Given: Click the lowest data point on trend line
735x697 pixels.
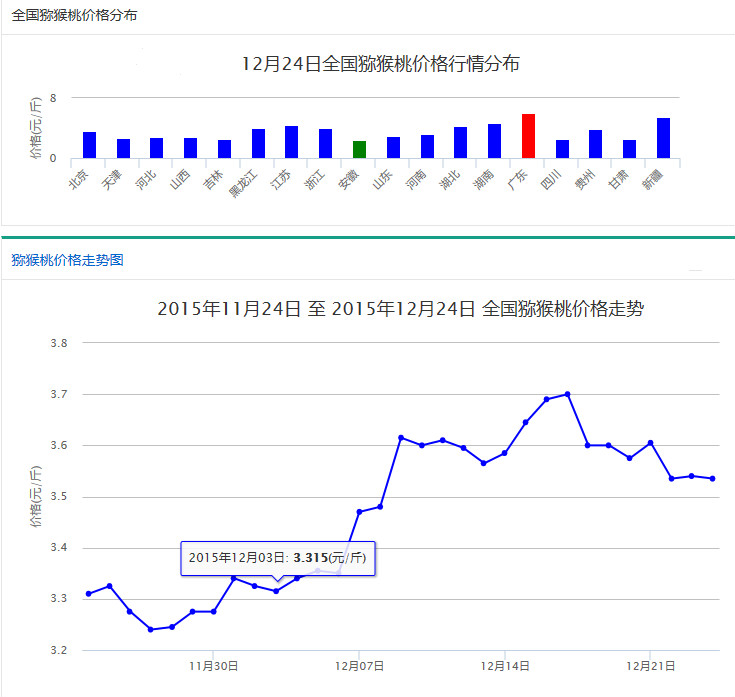Looking at the screenshot, I should [x=150, y=630].
